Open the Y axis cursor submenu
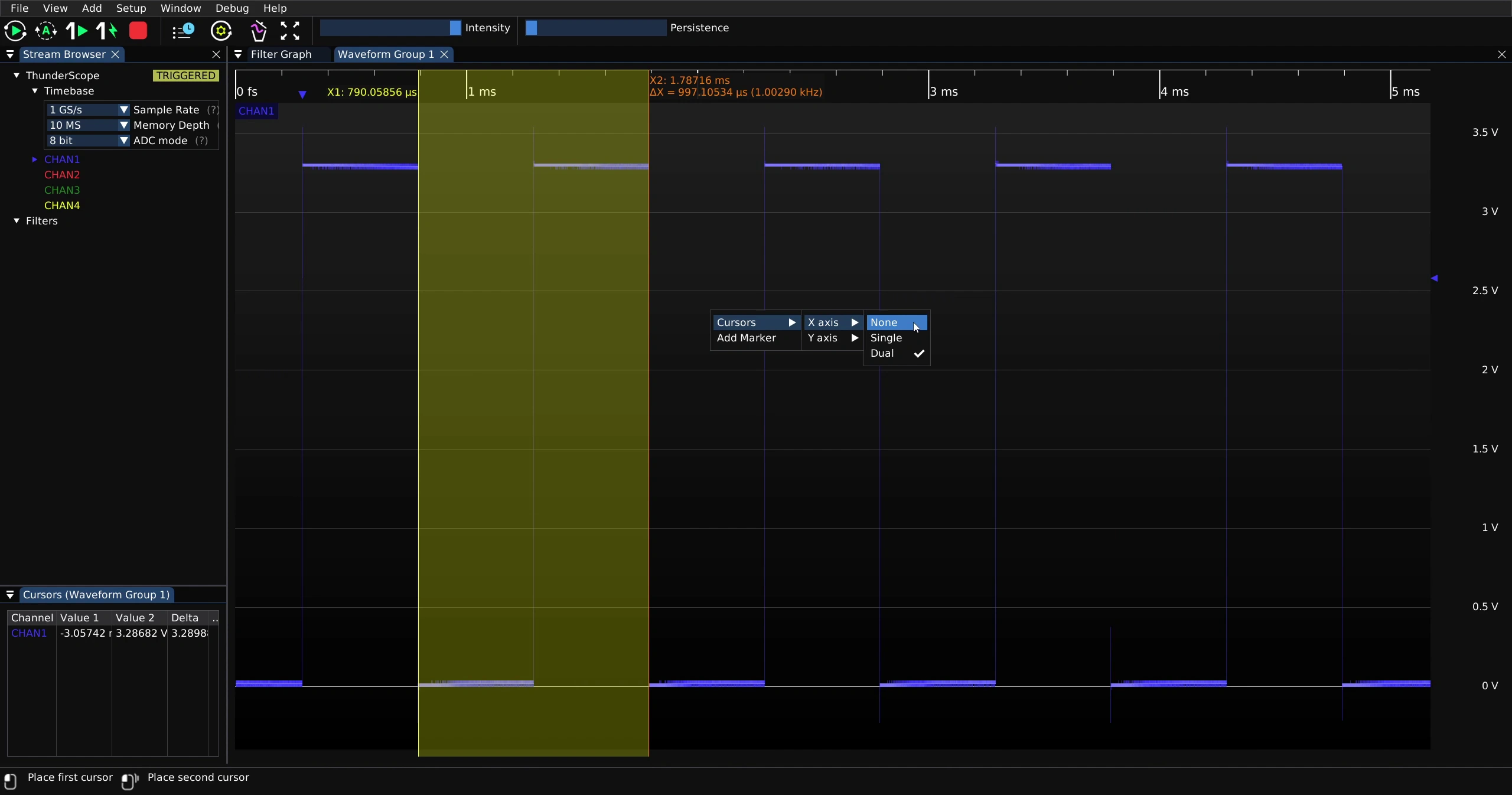The image size is (1512, 795). pos(832,338)
